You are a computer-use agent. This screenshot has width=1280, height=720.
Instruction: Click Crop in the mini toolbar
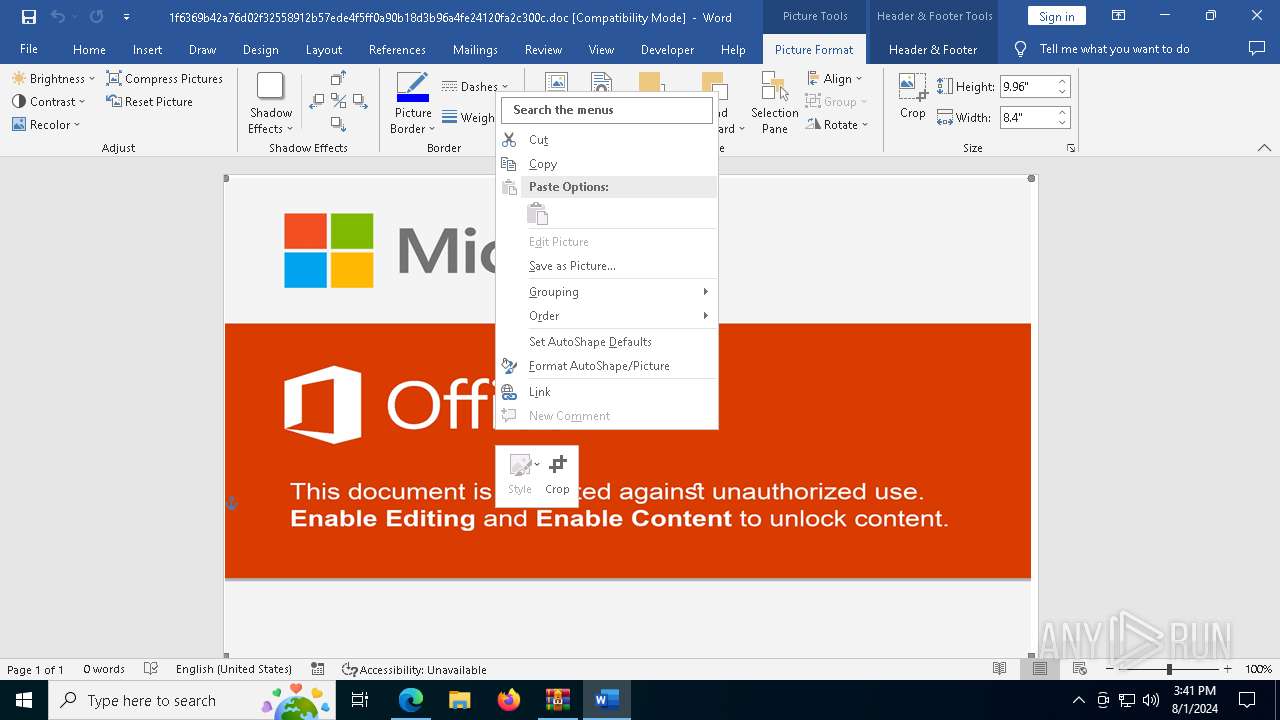tap(557, 475)
